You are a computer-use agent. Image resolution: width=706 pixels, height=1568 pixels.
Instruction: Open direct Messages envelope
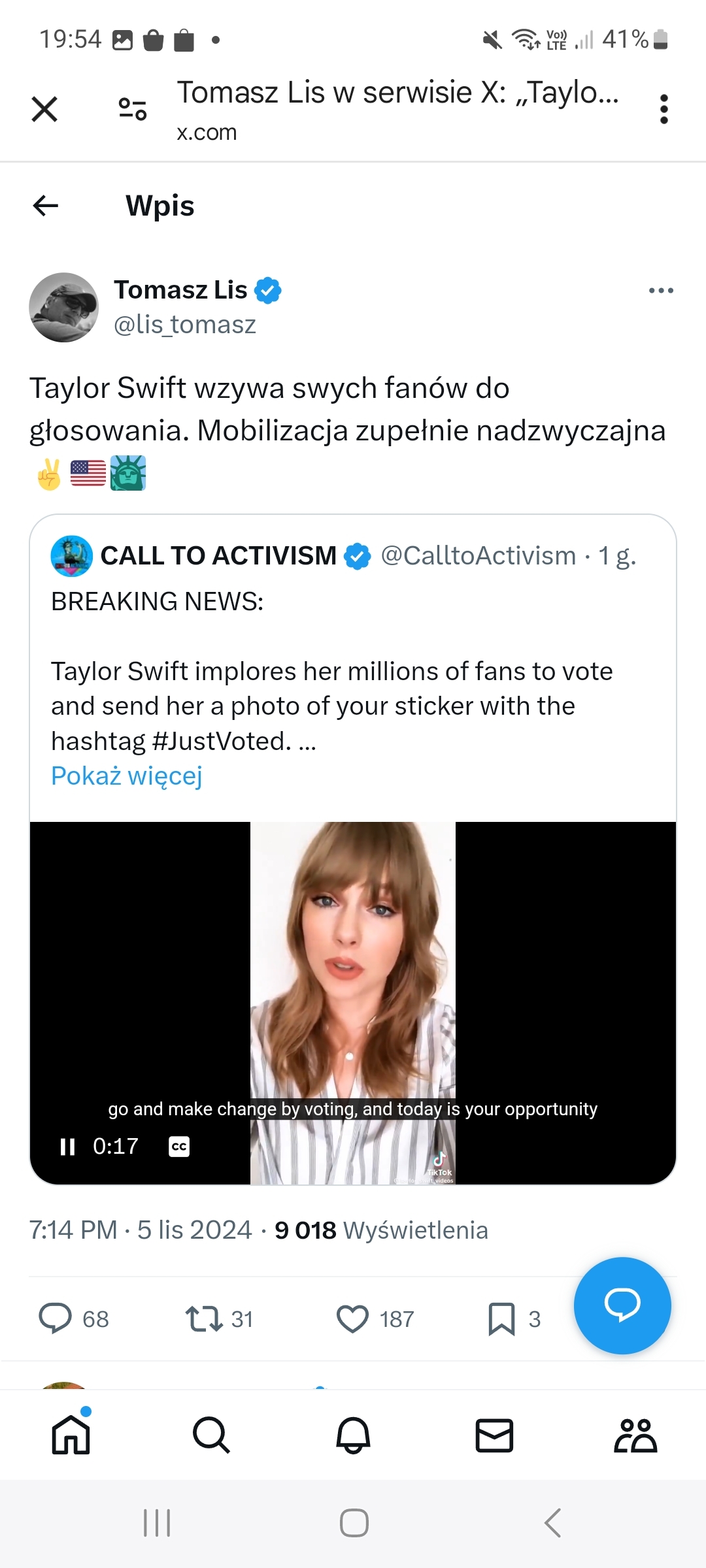[x=494, y=1435]
